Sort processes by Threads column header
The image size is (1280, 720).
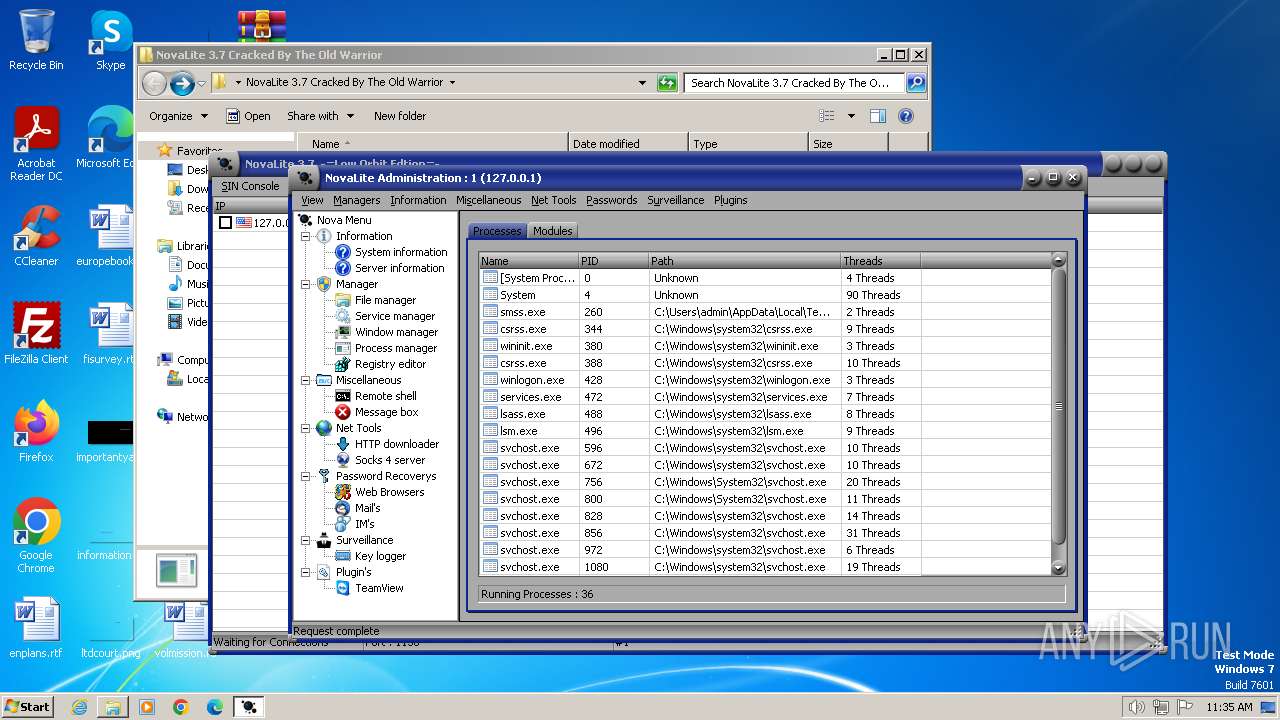coord(880,261)
